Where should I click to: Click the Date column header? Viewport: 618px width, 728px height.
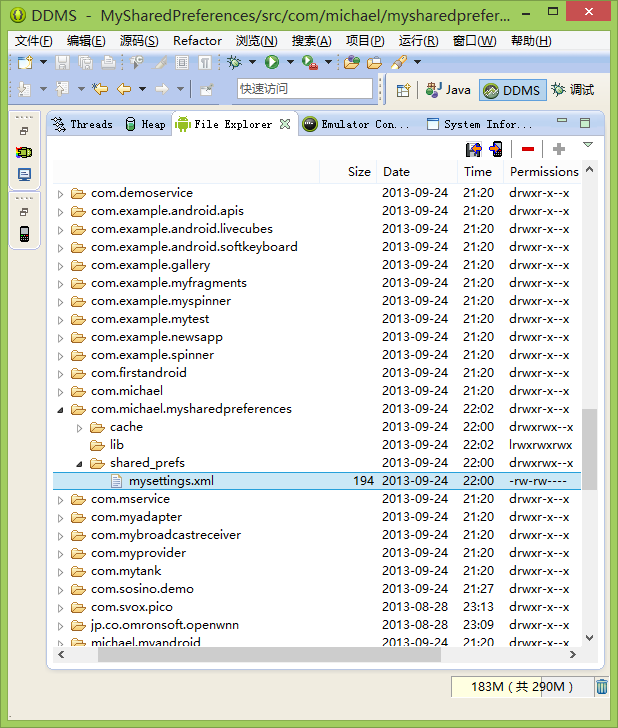coord(416,172)
